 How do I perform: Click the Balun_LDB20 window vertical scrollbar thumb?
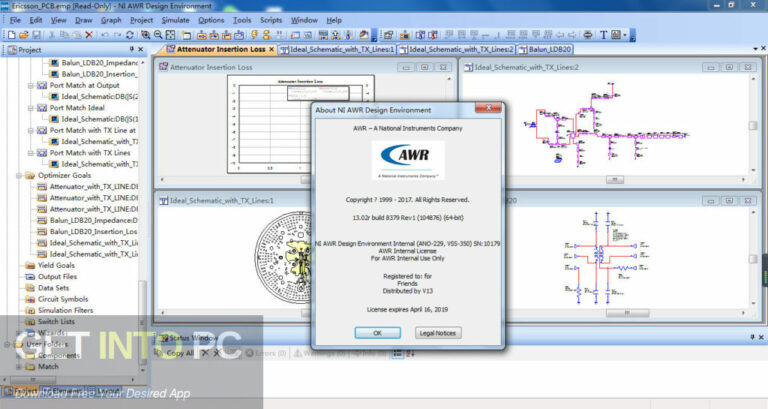tap(753, 259)
